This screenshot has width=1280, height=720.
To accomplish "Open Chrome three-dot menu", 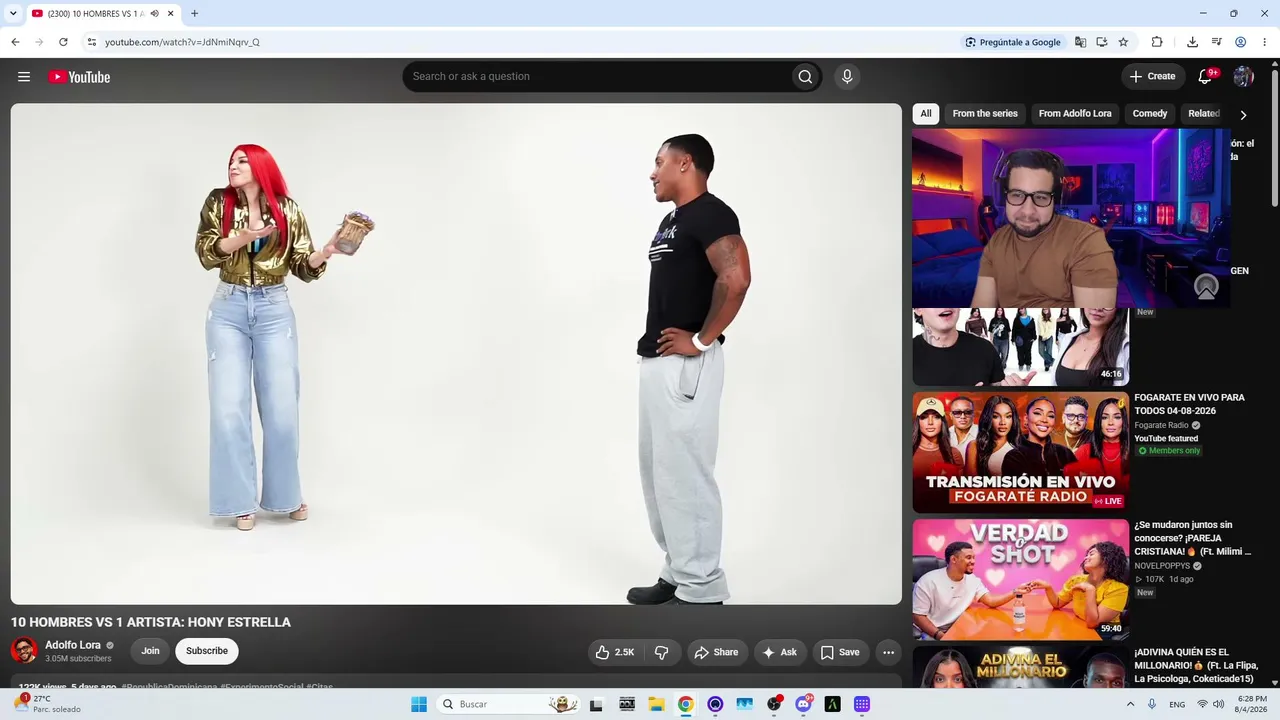I will point(1265,42).
